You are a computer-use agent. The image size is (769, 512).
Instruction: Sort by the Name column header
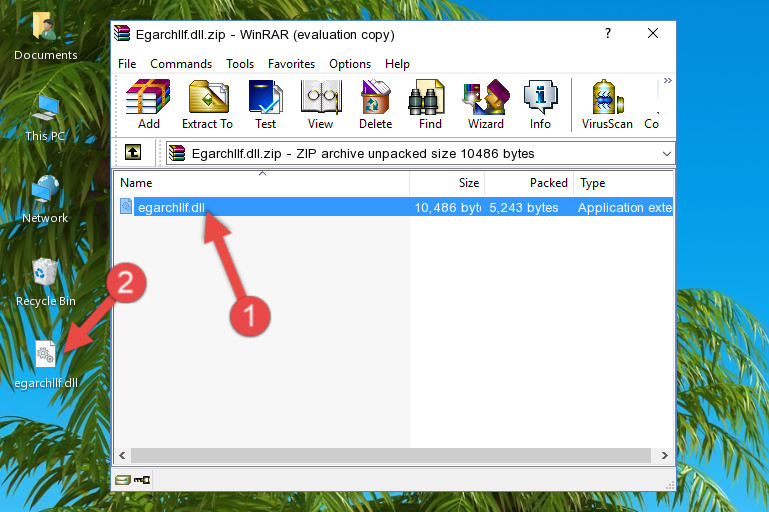click(262, 183)
